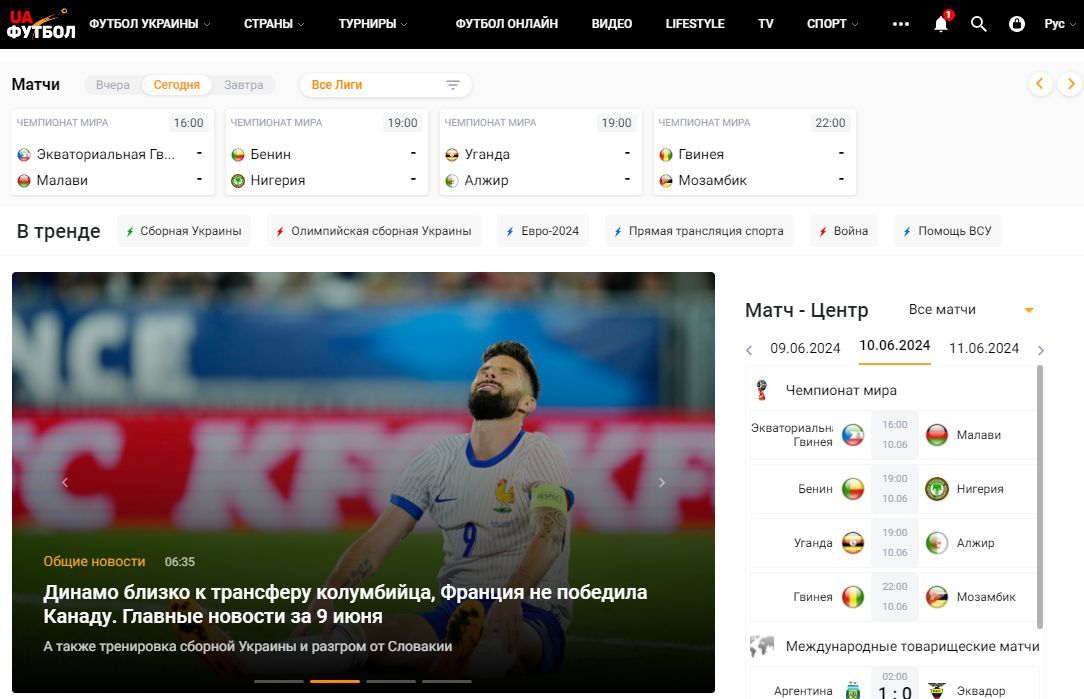Open the Lifestyle section

click(695, 24)
